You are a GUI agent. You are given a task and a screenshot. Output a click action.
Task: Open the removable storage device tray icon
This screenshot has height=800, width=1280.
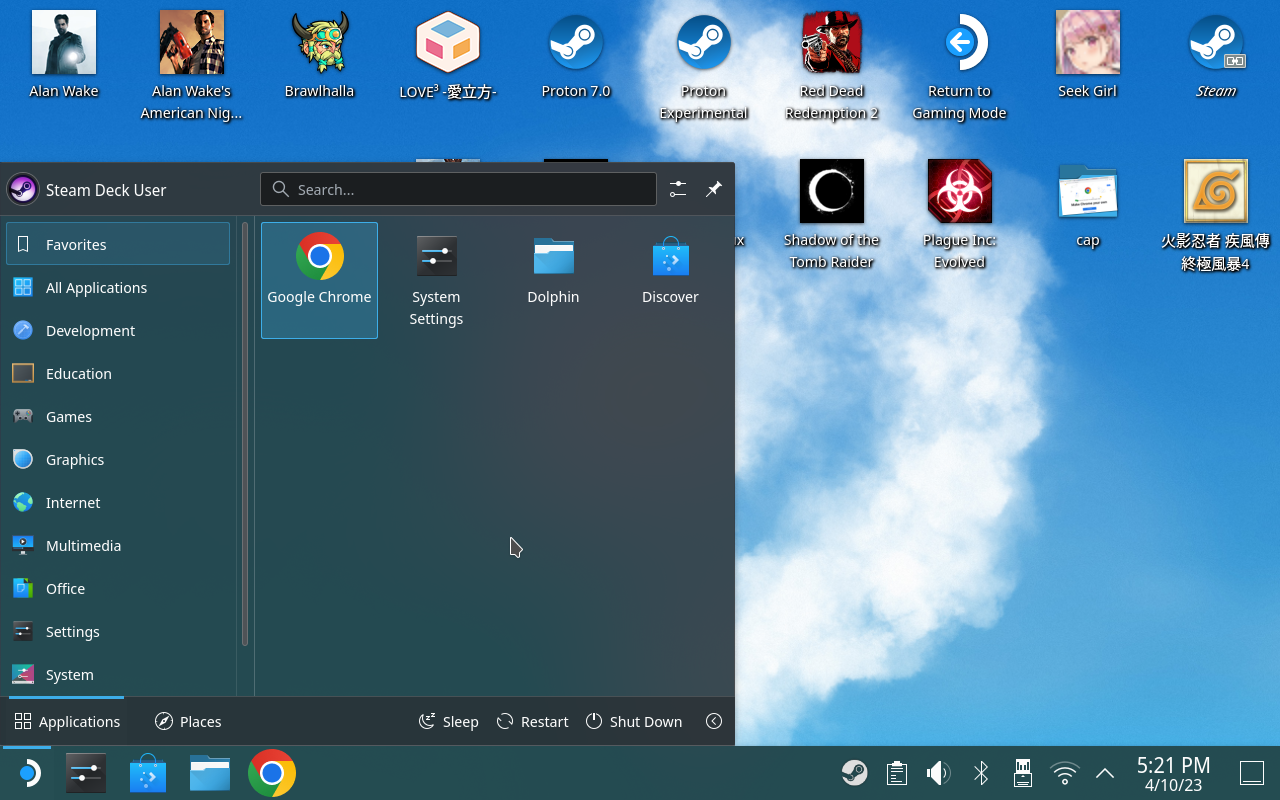coord(1023,773)
